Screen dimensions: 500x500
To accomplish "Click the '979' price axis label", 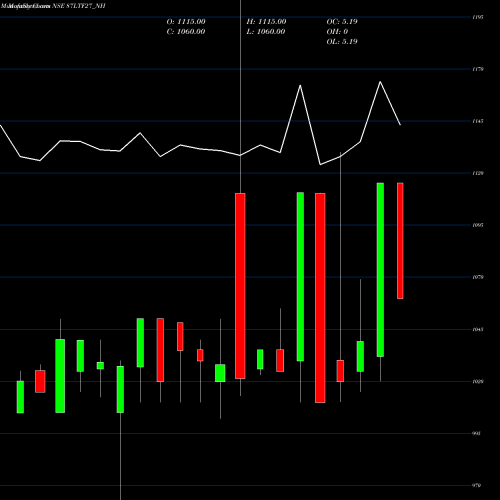I will pyautogui.click(x=477, y=486).
